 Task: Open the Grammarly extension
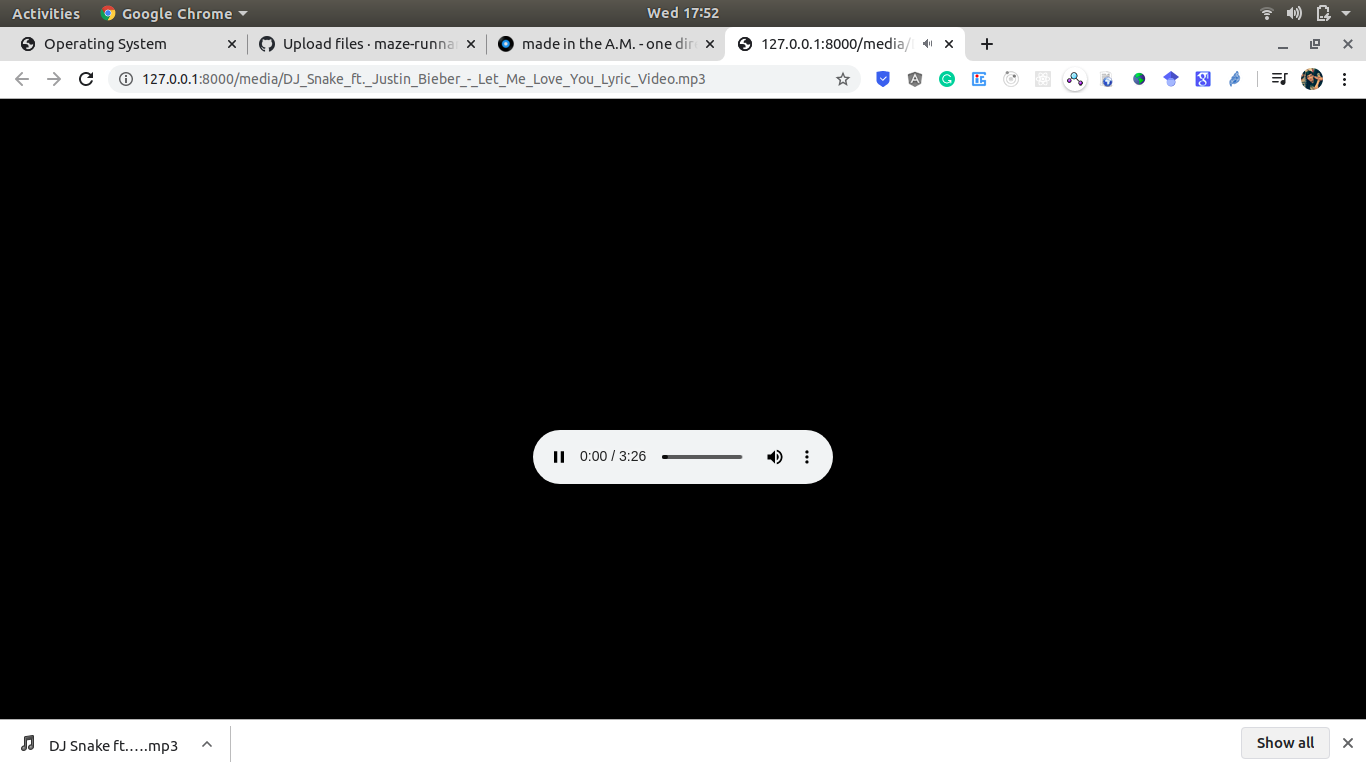pyautogui.click(x=947, y=79)
